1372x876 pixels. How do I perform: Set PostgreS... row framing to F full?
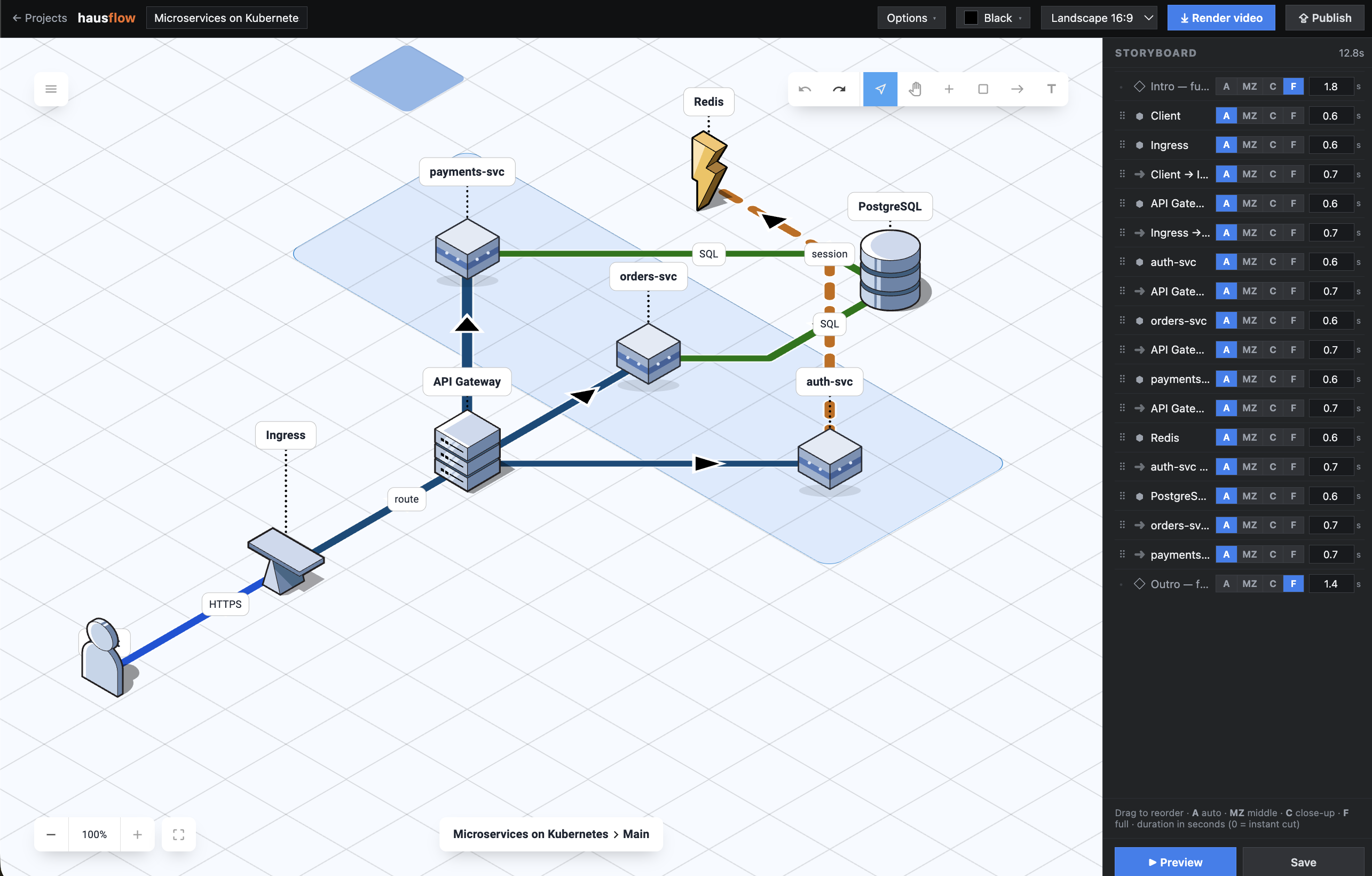(x=1294, y=496)
